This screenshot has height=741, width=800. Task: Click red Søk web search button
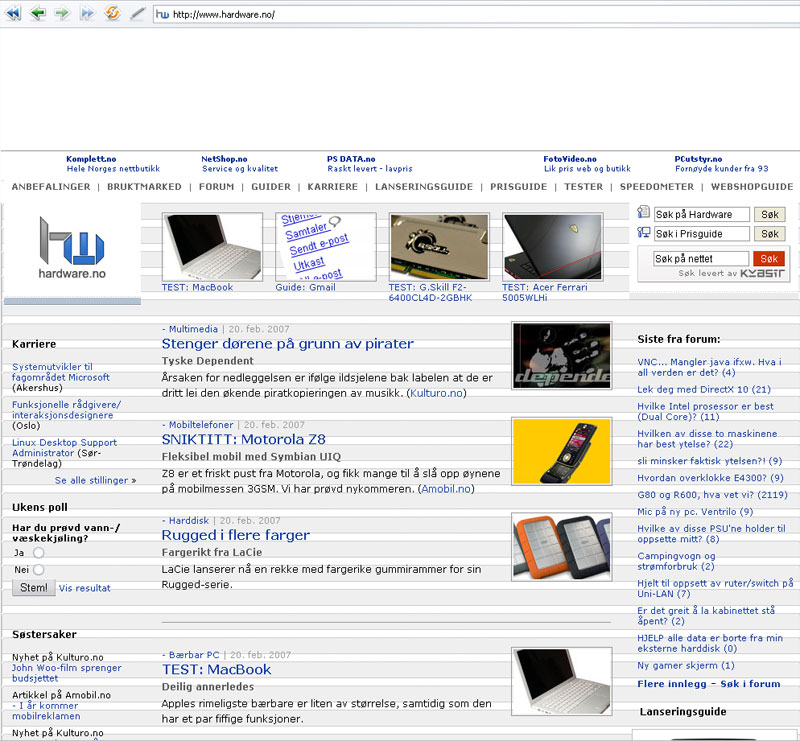pos(769,258)
